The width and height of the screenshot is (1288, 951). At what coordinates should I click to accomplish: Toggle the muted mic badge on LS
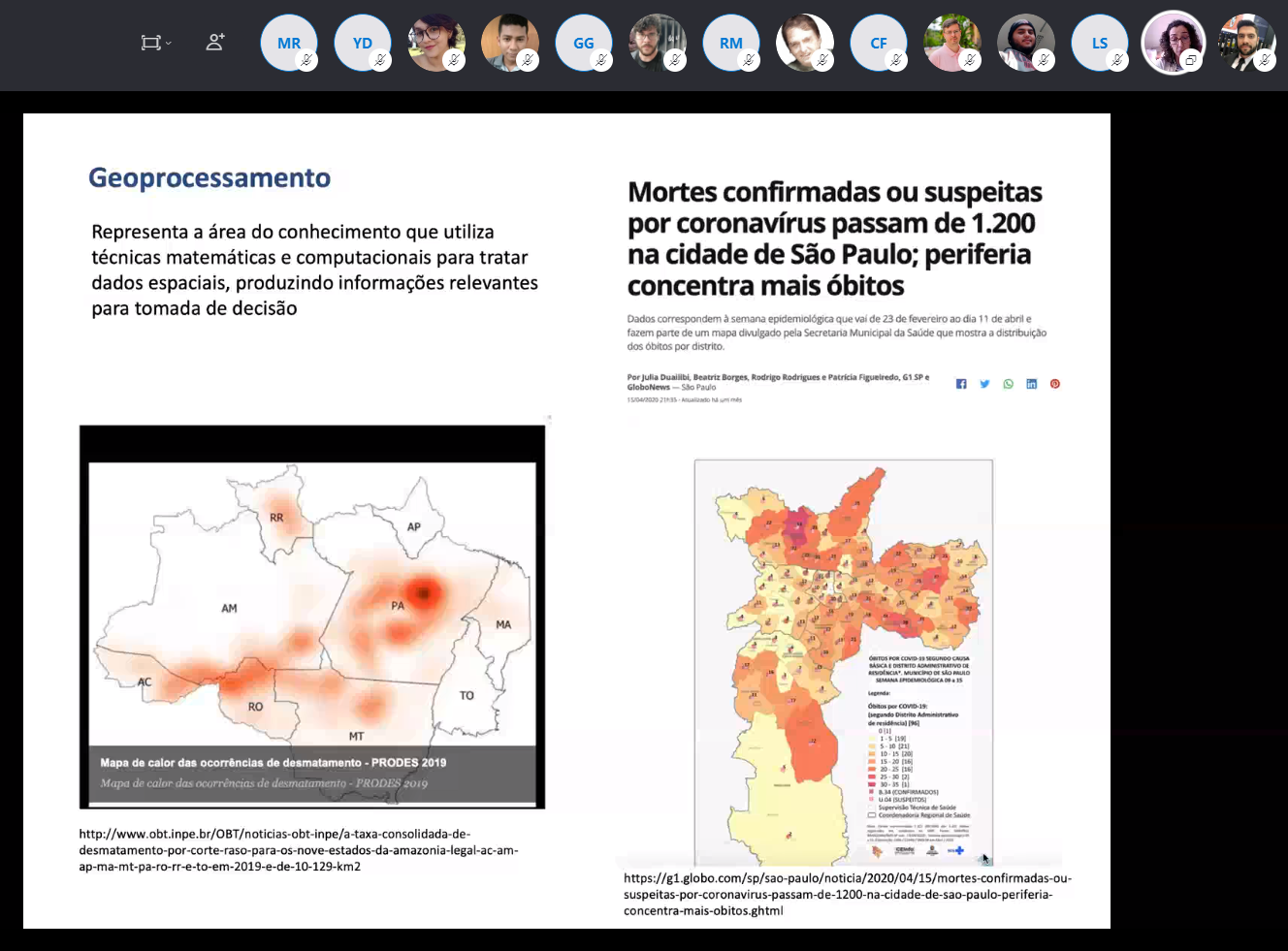point(1117,60)
